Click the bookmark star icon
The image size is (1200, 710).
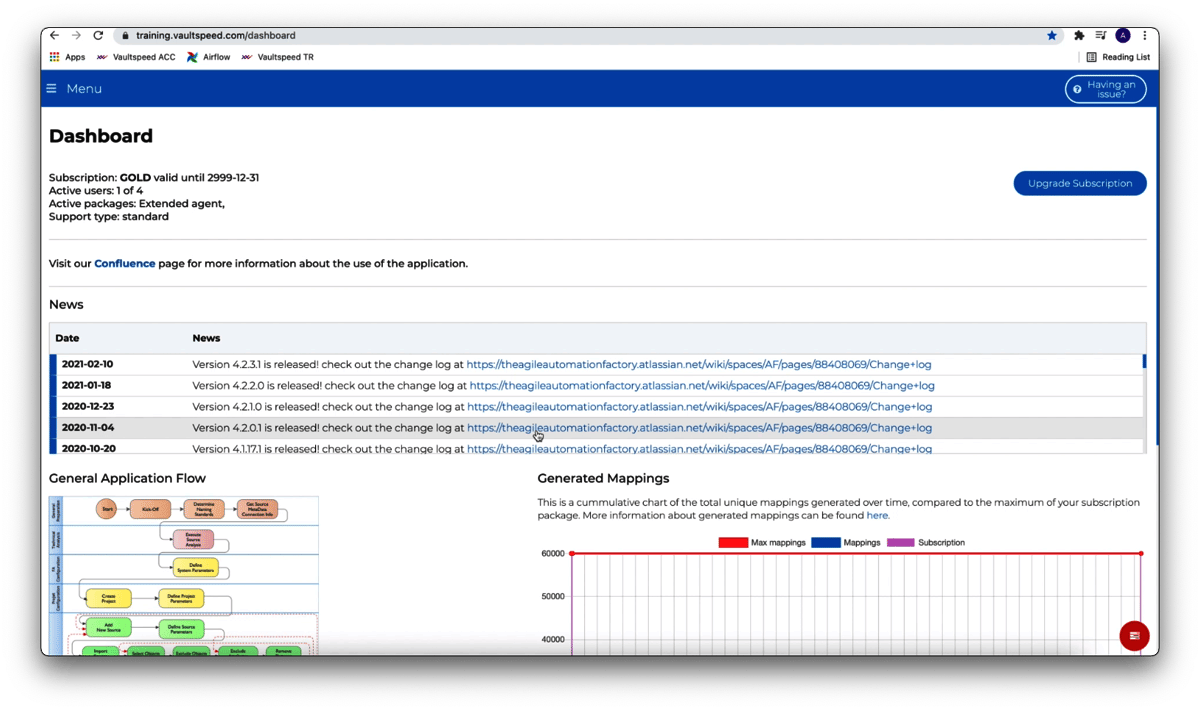coord(1052,35)
